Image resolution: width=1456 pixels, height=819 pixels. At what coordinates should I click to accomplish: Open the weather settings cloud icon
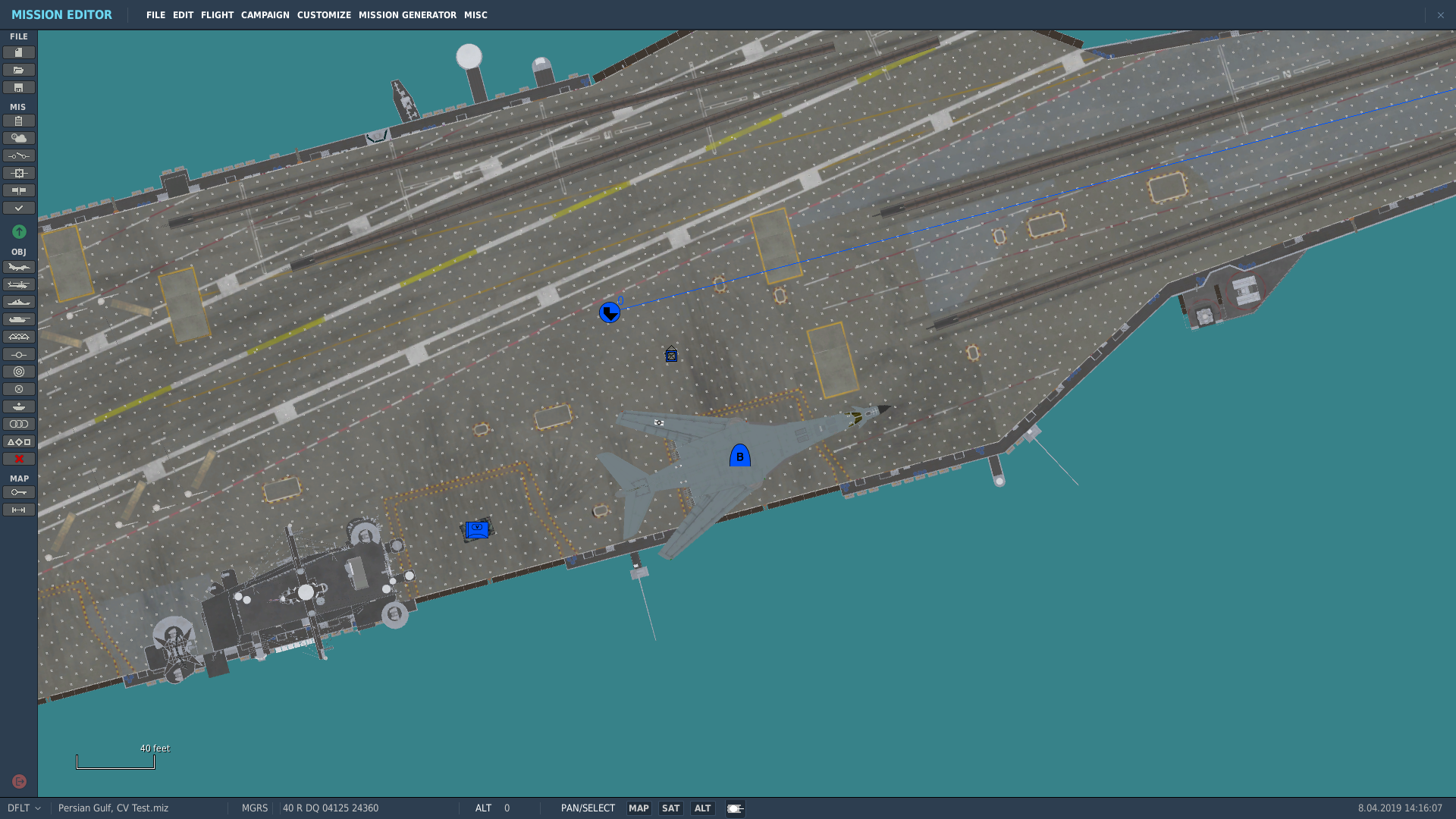click(19, 138)
